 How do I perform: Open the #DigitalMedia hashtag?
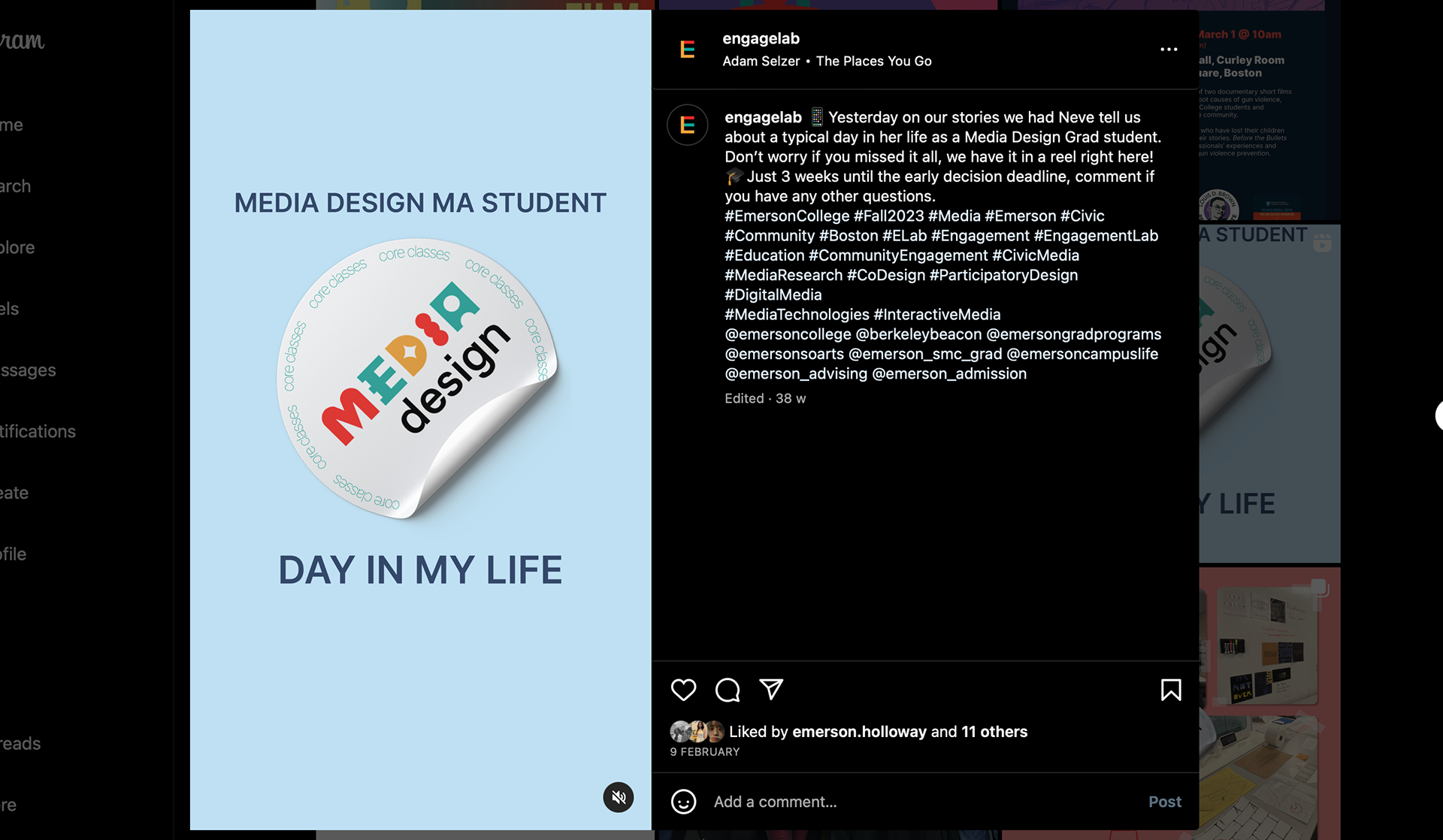click(773, 295)
